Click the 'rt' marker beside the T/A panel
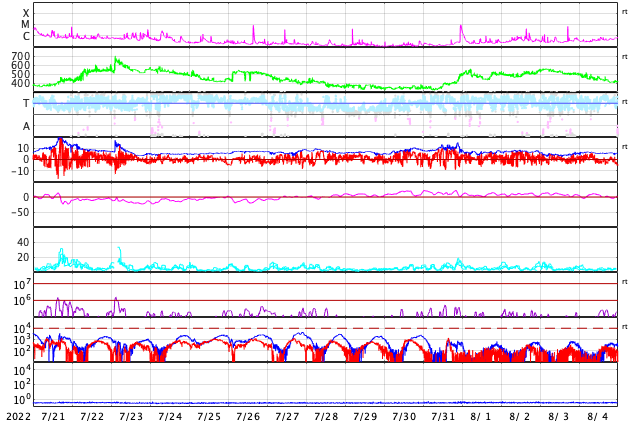 pyautogui.click(x=624, y=101)
